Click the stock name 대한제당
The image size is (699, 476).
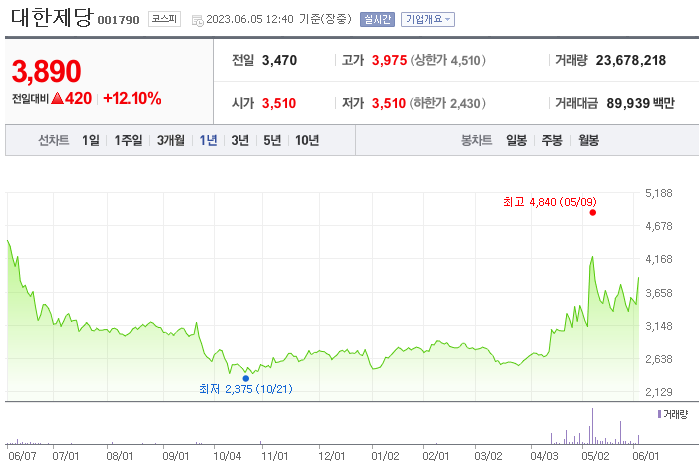point(52,18)
